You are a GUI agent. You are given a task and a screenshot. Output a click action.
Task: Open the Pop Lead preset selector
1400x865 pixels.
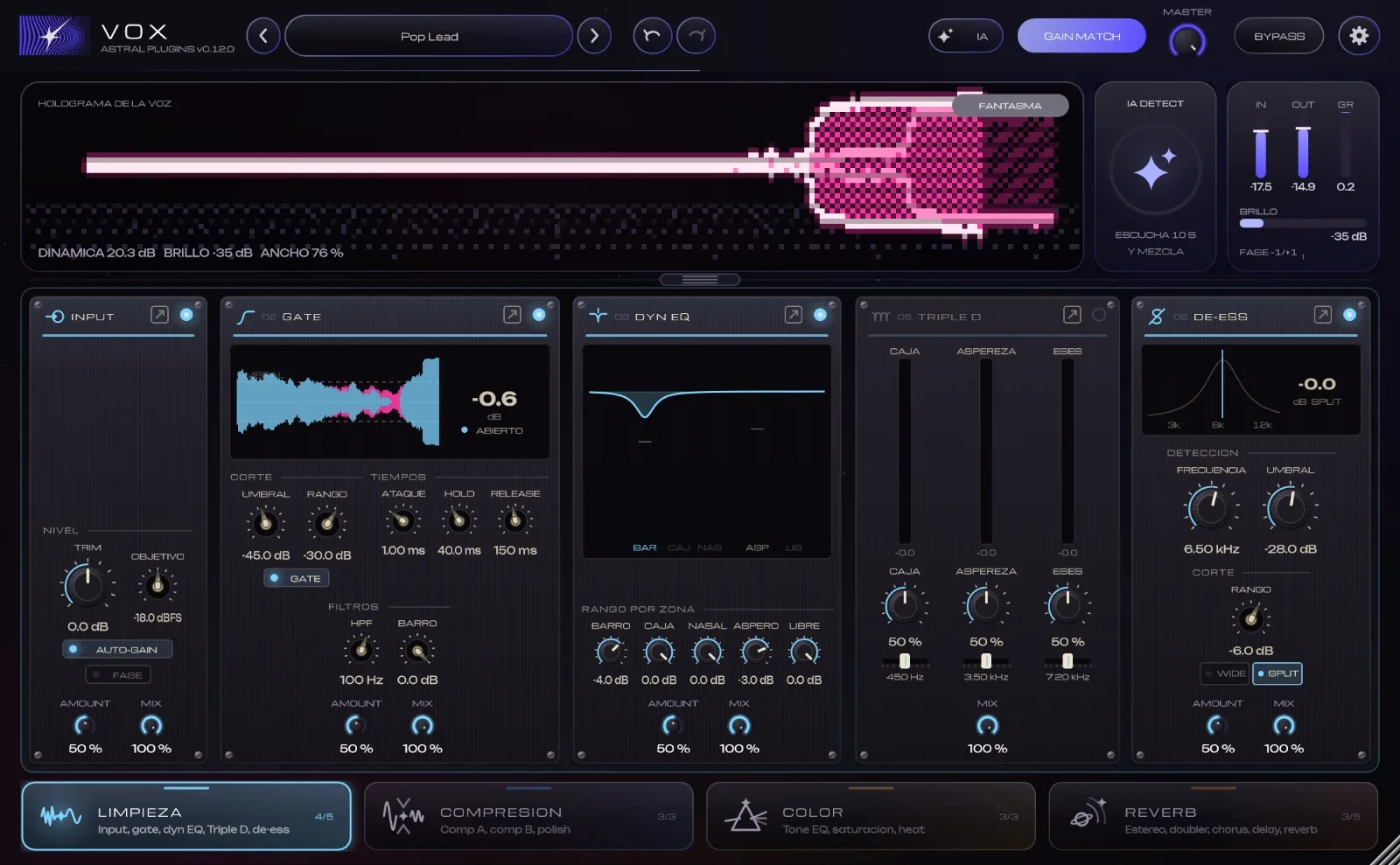pos(429,36)
